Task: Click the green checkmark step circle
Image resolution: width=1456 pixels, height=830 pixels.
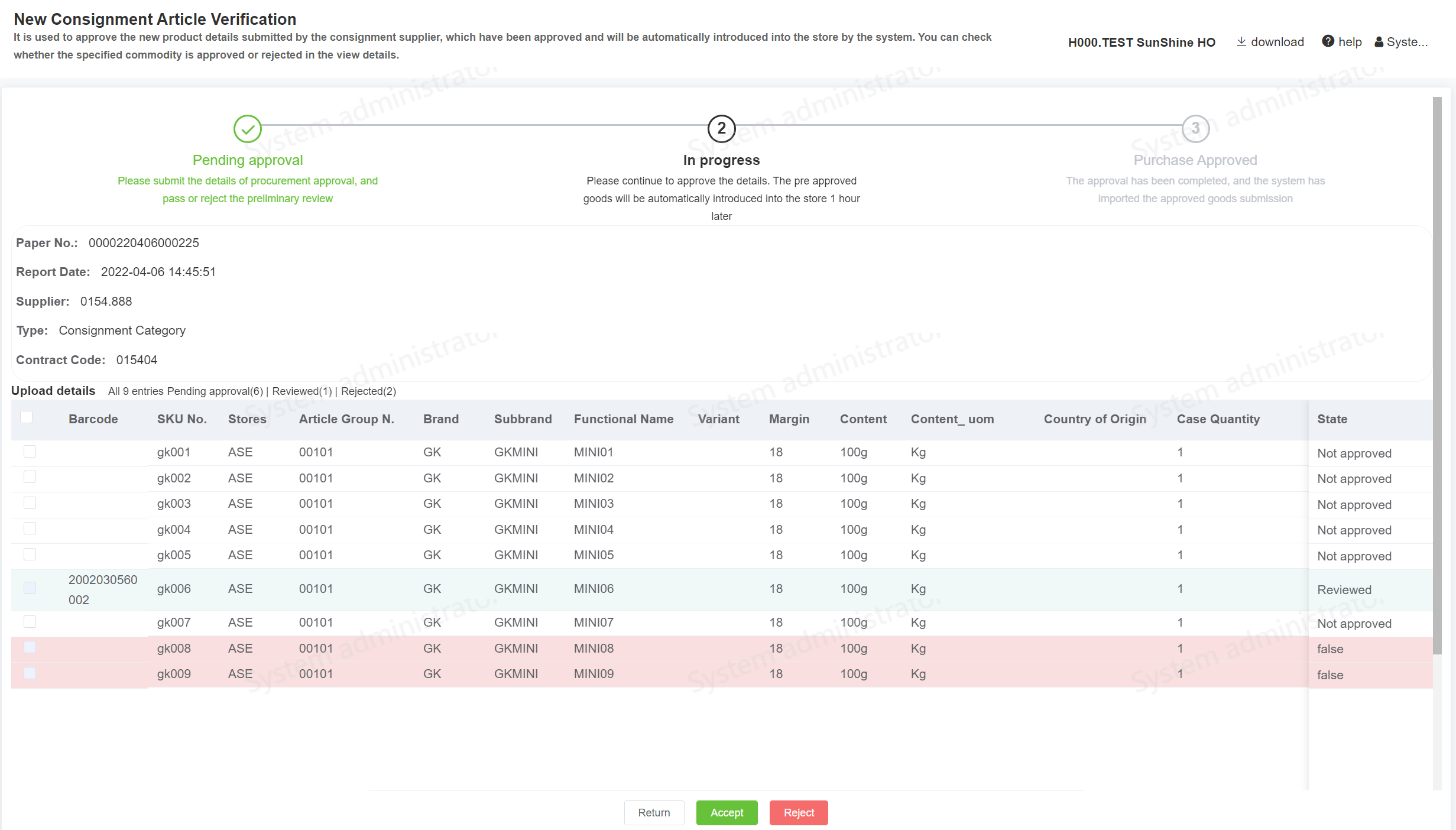Action: 248,129
